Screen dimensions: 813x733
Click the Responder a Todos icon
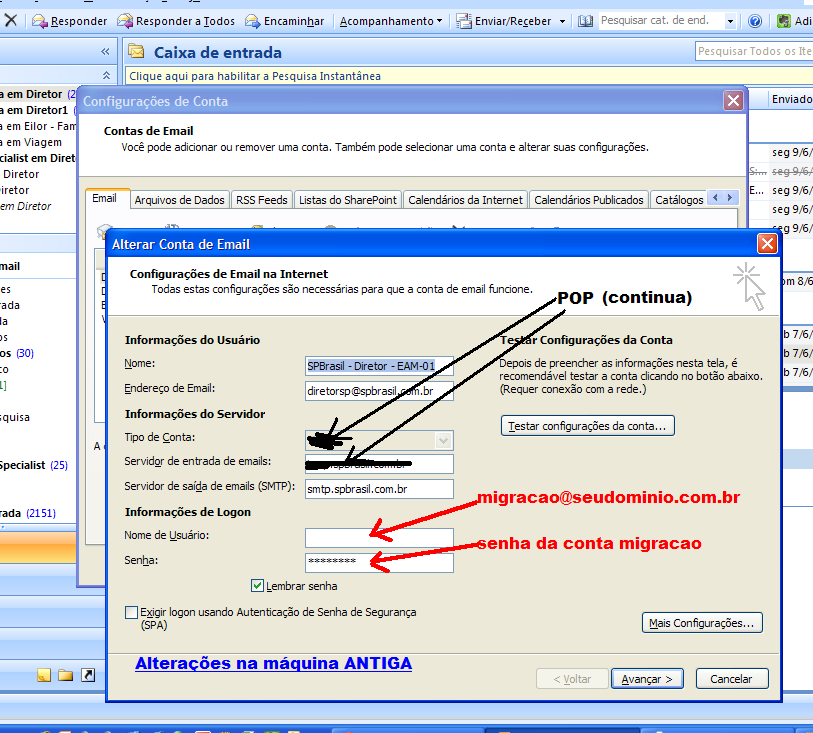click(x=126, y=21)
